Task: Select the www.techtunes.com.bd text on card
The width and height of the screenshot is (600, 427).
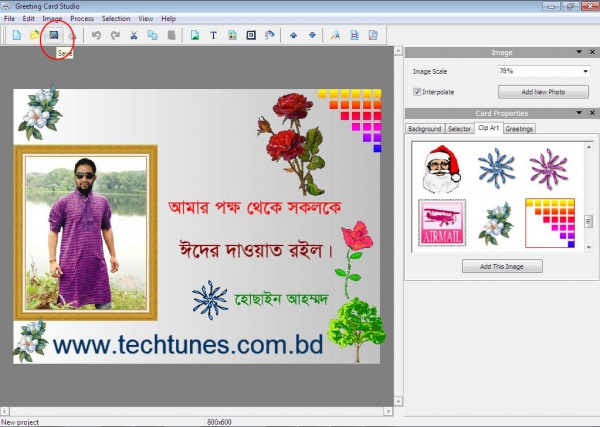Action: point(188,345)
